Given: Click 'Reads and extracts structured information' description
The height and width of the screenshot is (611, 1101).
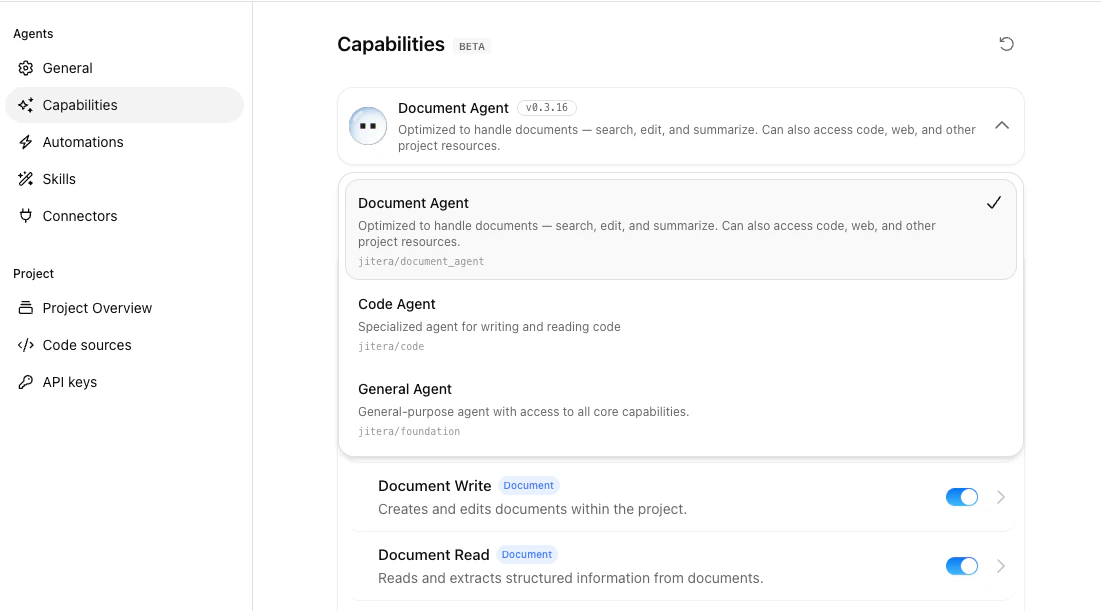Looking at the screenshot, I should [570, 578].
